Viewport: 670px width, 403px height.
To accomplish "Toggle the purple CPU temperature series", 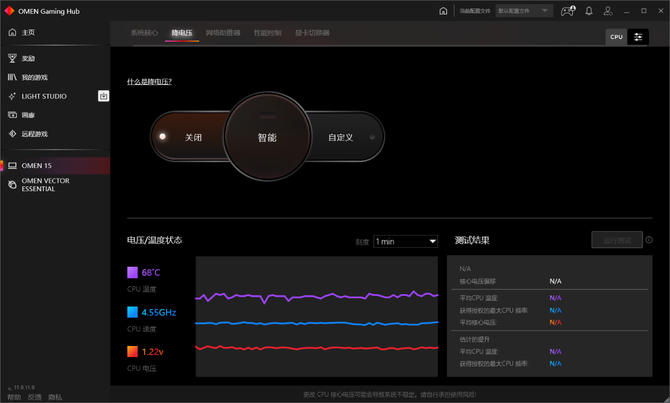I will tap(132, 272).
